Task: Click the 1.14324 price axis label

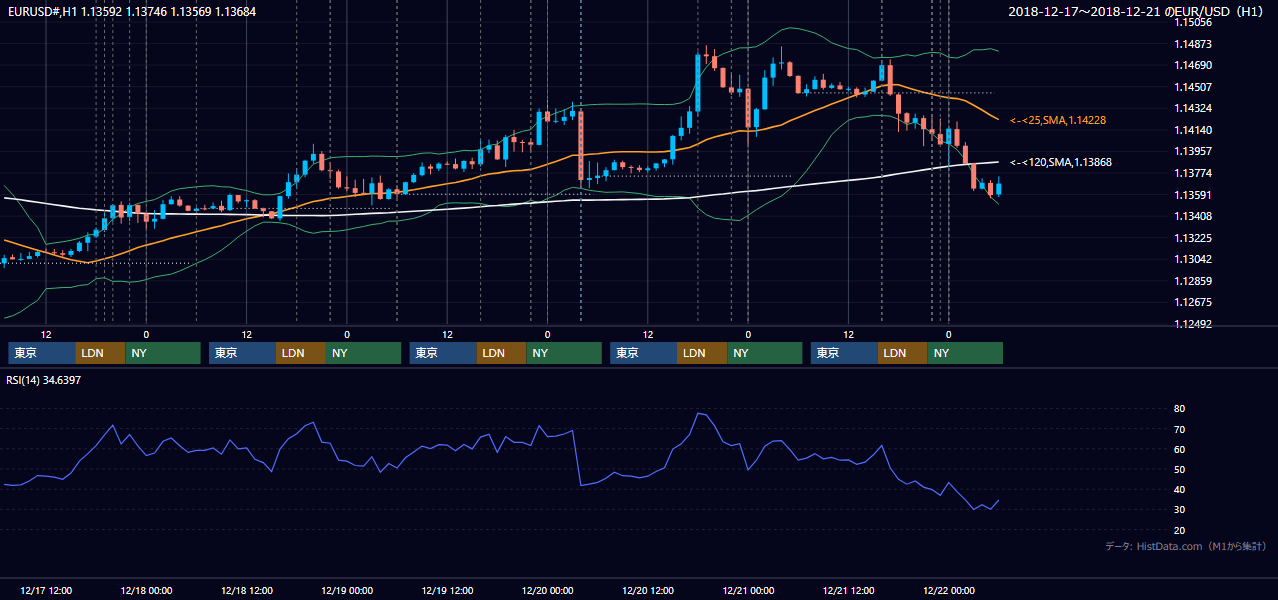Action: click(1193, 108)
